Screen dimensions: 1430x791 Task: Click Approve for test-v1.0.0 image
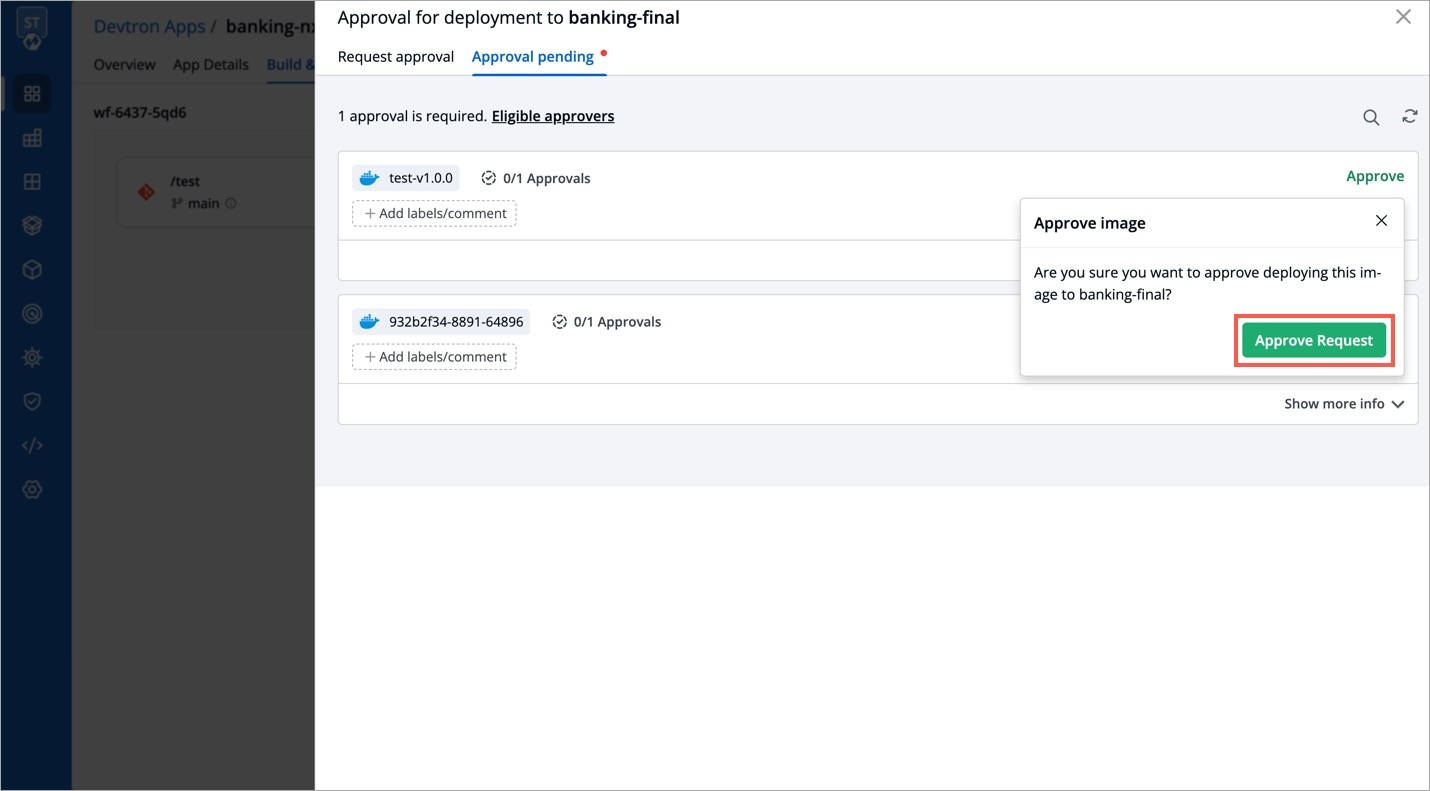point(1374,176)
